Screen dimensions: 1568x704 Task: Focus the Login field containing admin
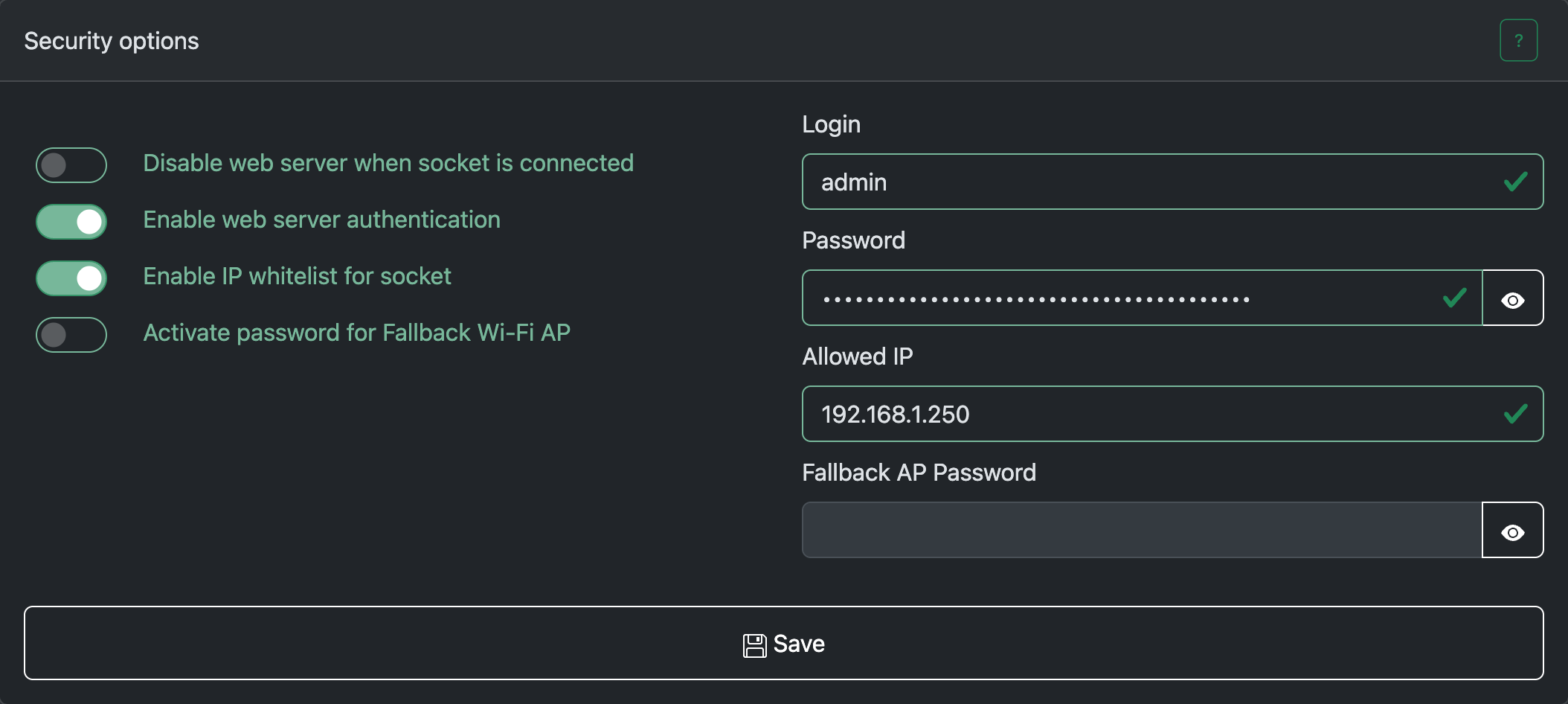pos(1146,182)
